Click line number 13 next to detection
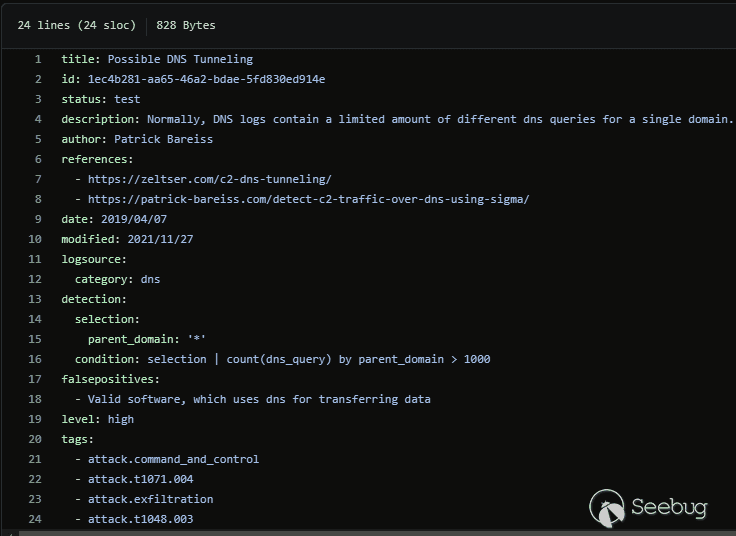736x536 pixels. 36,299
